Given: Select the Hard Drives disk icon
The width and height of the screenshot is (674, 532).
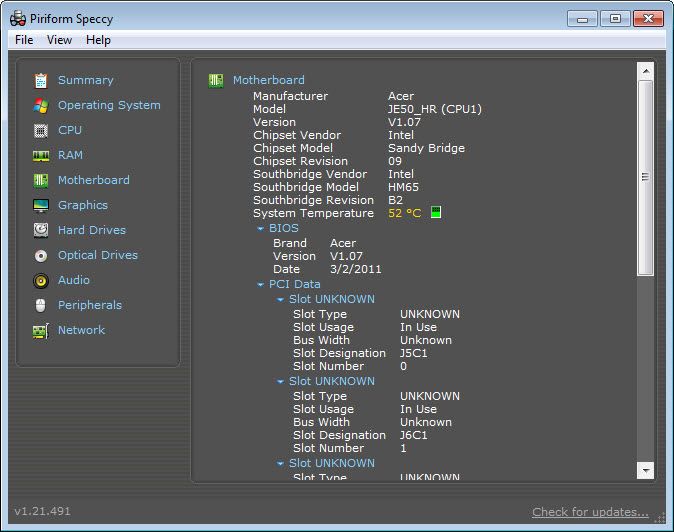Looking at the screenshot, I should tap(41, 231).
